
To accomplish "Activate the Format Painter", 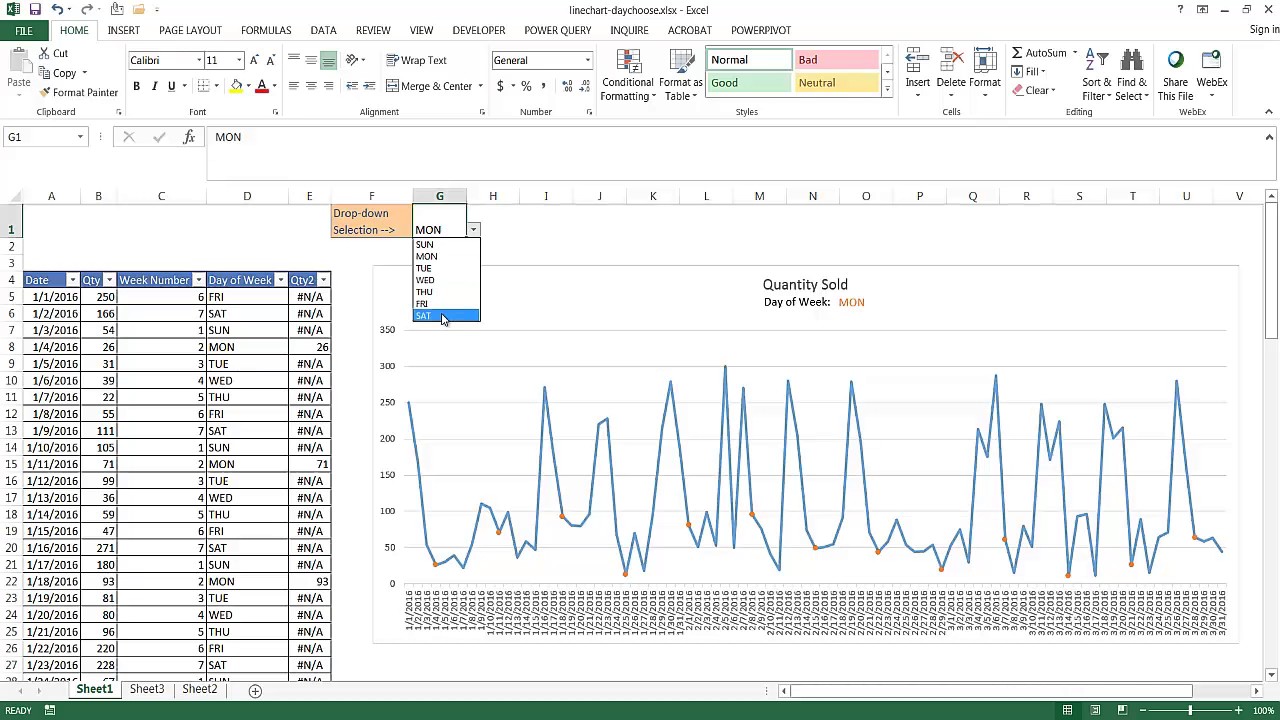I will [78, 92].
